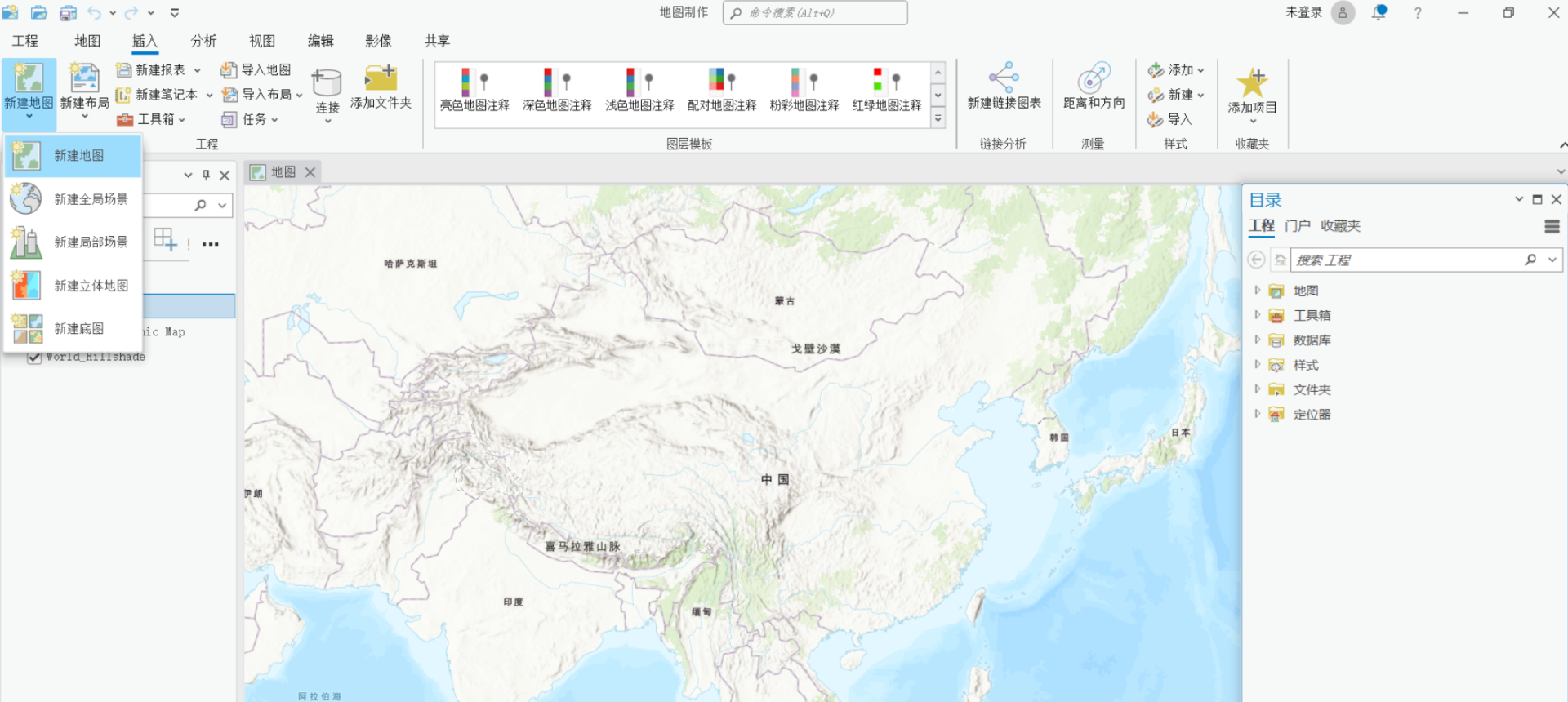
Task: Click the 导入地图 button
Action: (x=256, y=70)
